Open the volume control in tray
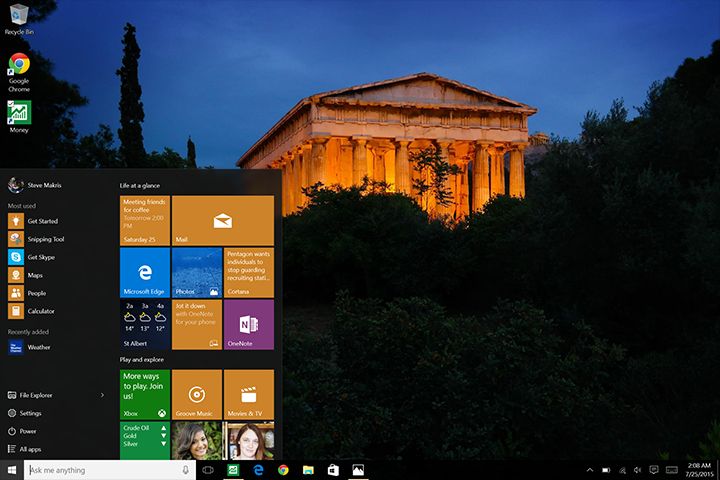Screen dimensions: 720x480 [x=637, y=469]
